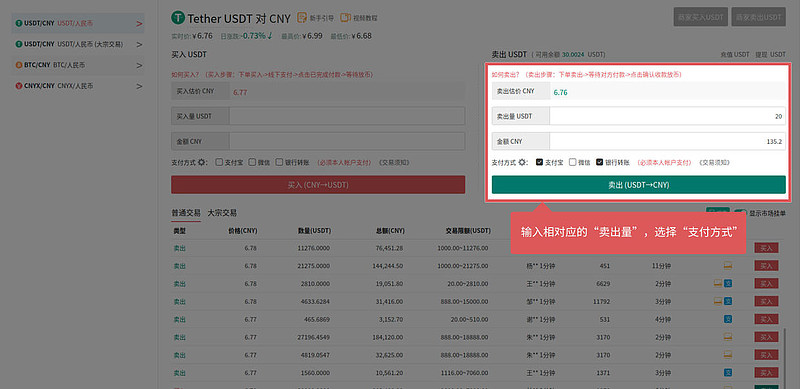The image size is (800, 389).
Task: Focus sell-side 金额 CNY field showing 135.2
Action: pyautogui.click(x=667, y=141)
